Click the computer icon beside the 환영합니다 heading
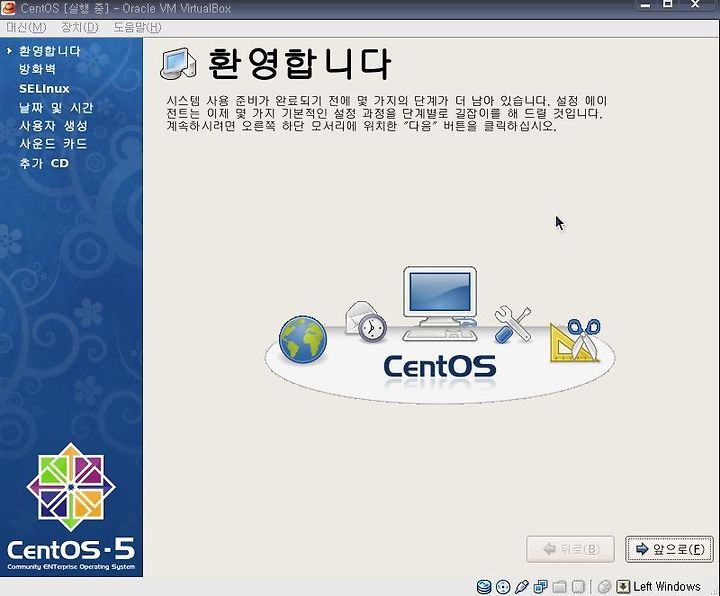 click(x=179, y=63)
